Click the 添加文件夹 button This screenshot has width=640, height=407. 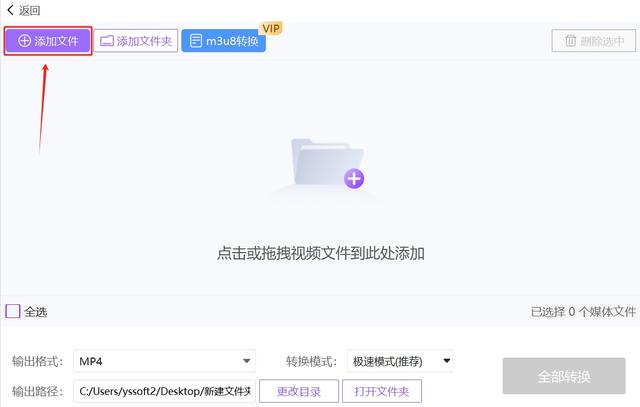tap(136, 41)
